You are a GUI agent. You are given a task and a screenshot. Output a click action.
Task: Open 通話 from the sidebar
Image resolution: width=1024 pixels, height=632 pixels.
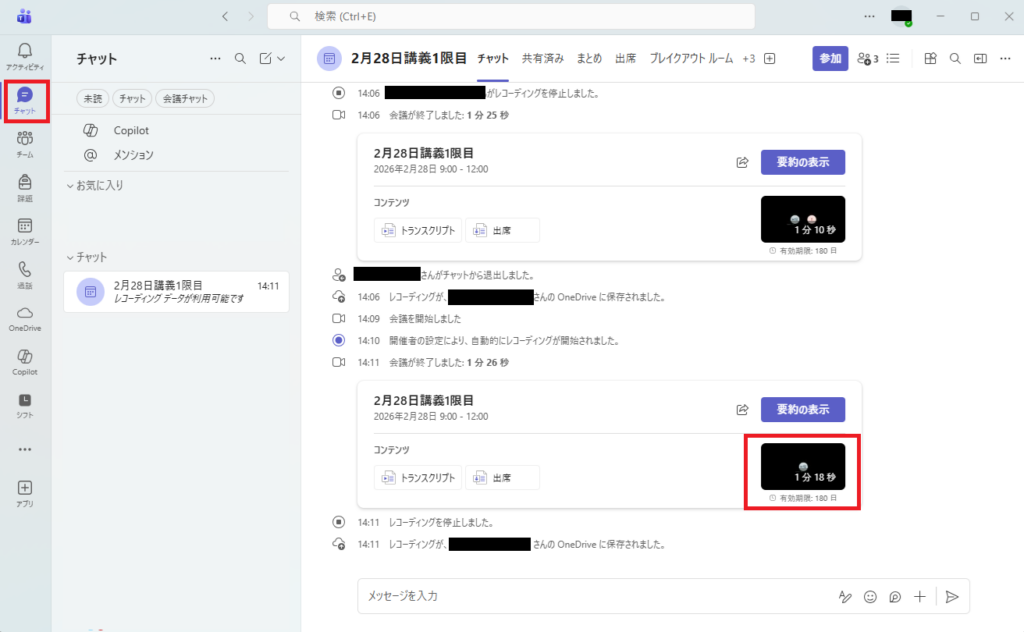(25, 274)
